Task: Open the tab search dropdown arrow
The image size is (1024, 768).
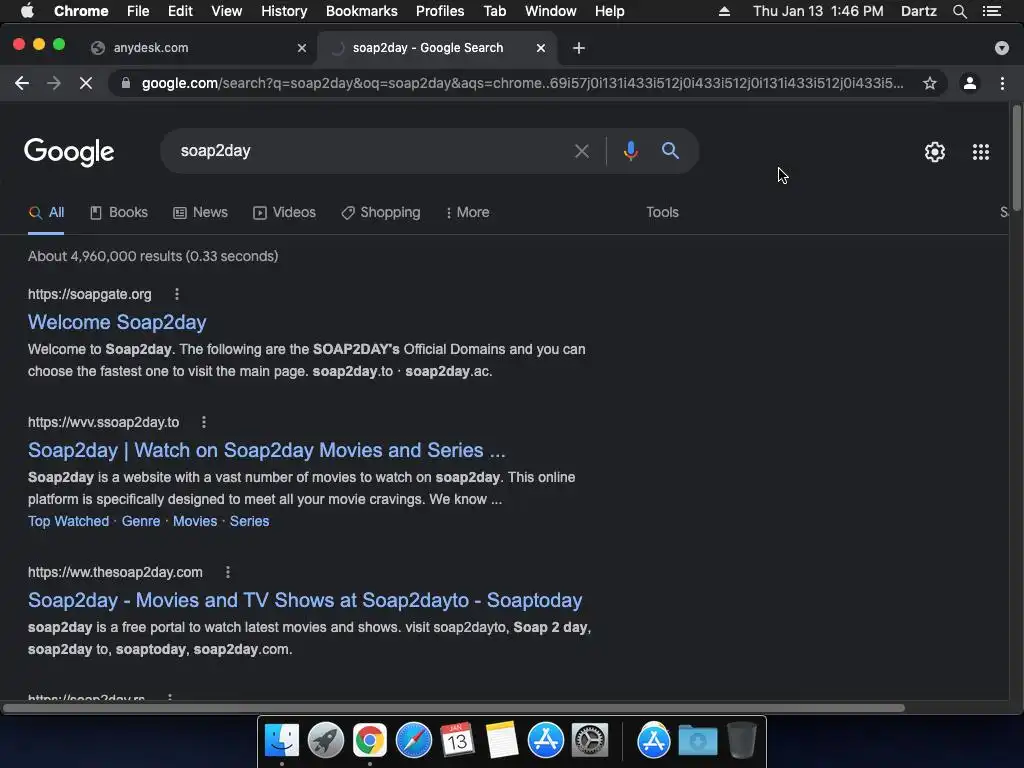Action: pos(1001,48)
